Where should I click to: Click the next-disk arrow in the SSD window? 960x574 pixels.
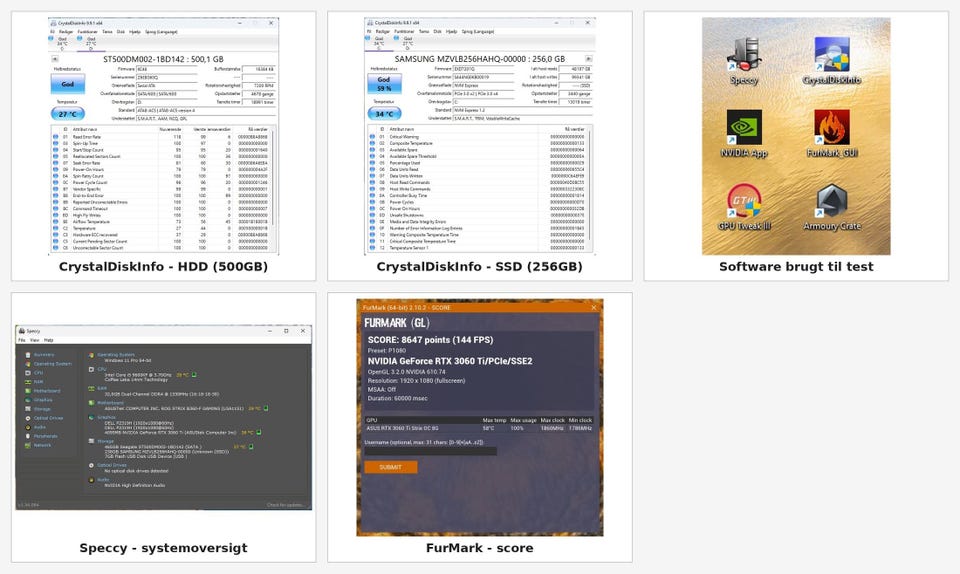click(588, 59)
